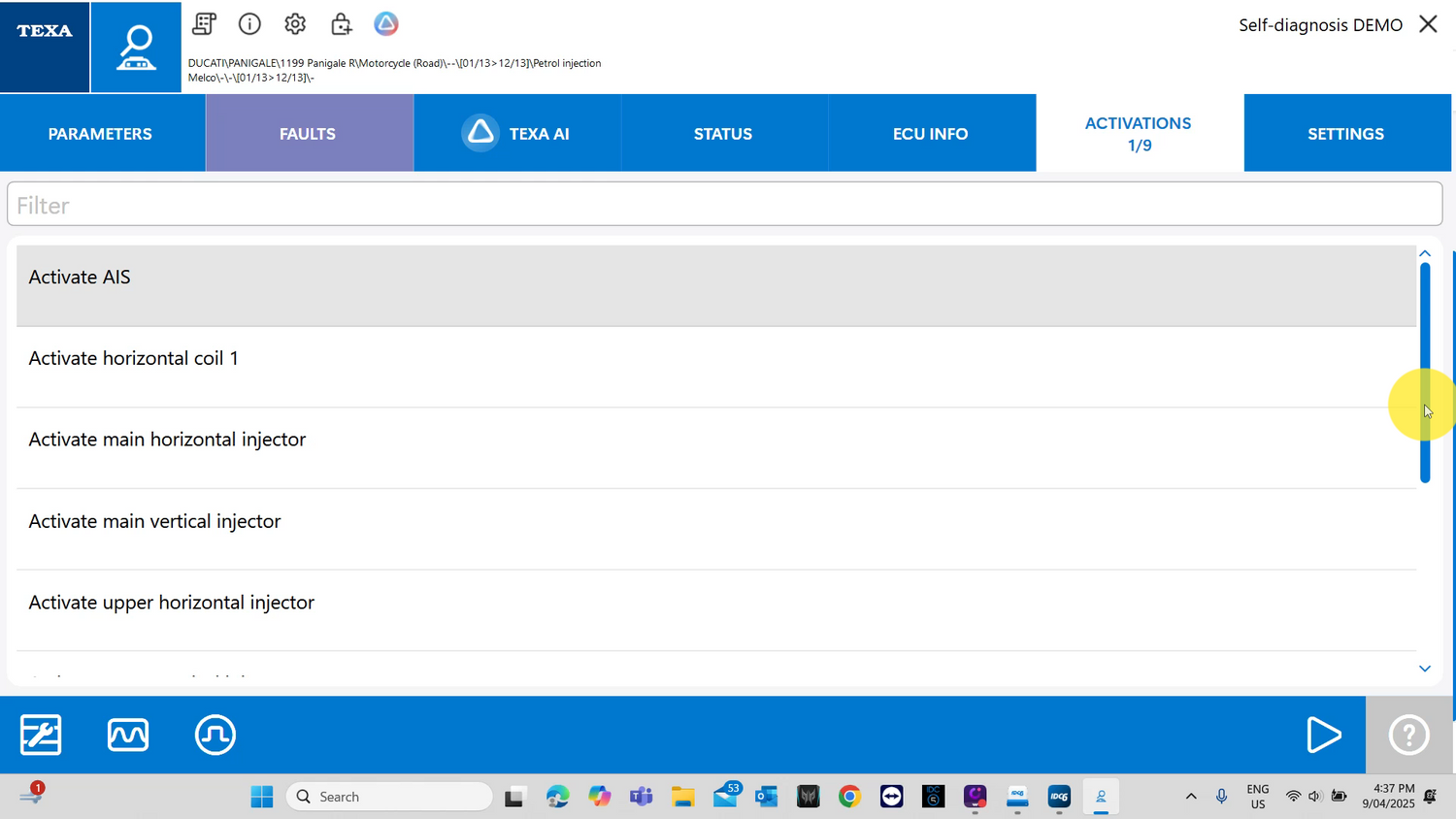Open the TEXA AI round icon in header
This screenshot has width=1456, height=819.
(386, 24)
